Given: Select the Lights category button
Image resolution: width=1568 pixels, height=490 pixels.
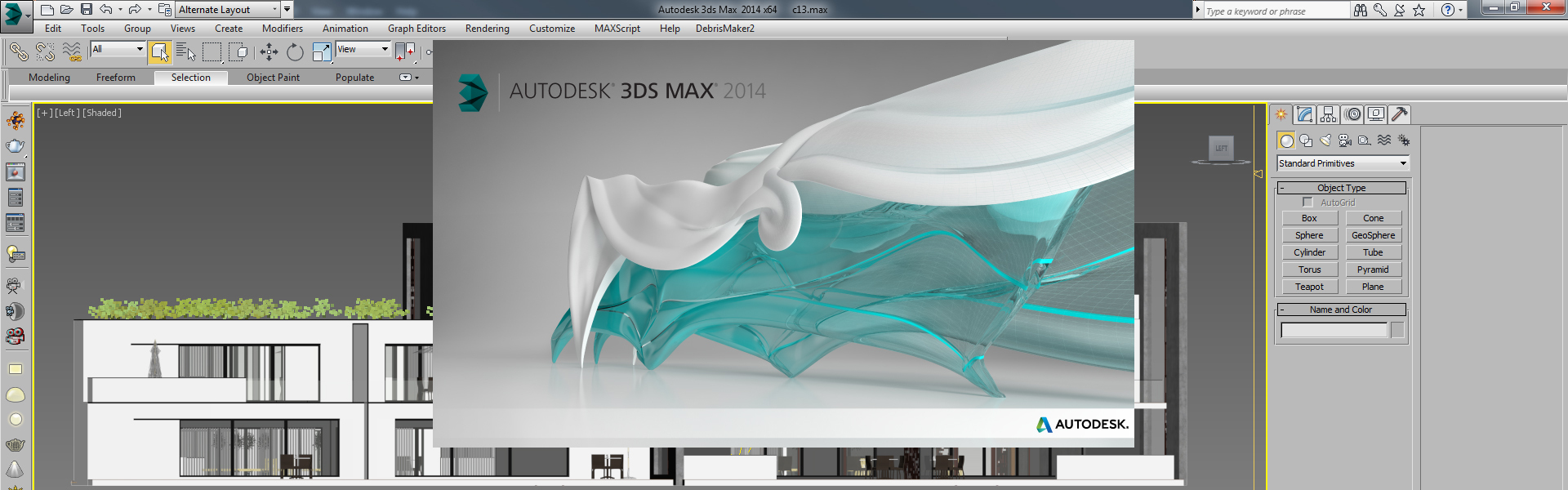Looking at the screenshot, I should click(x=1325, y=140).
